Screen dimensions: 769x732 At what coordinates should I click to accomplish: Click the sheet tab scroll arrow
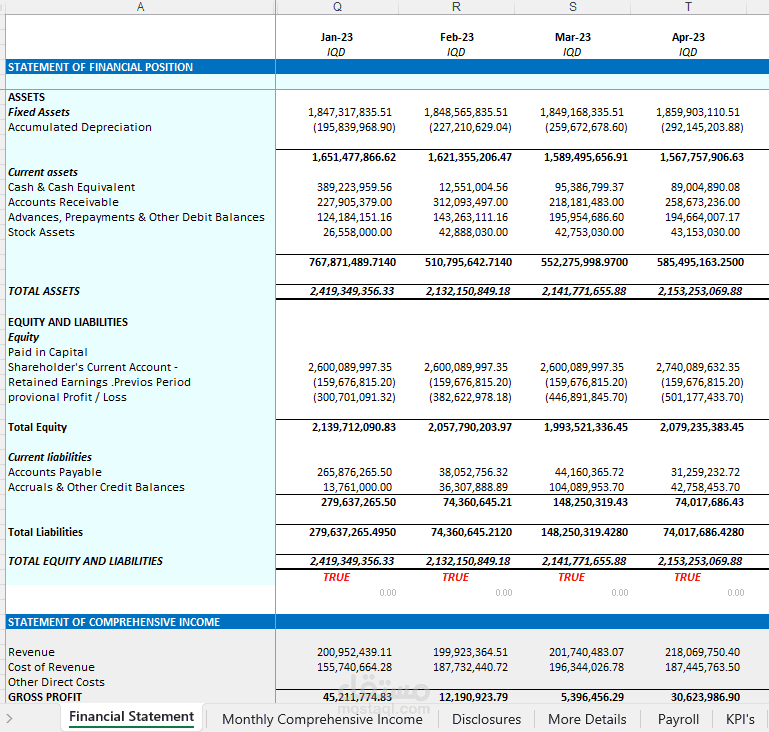pos(9,719)
